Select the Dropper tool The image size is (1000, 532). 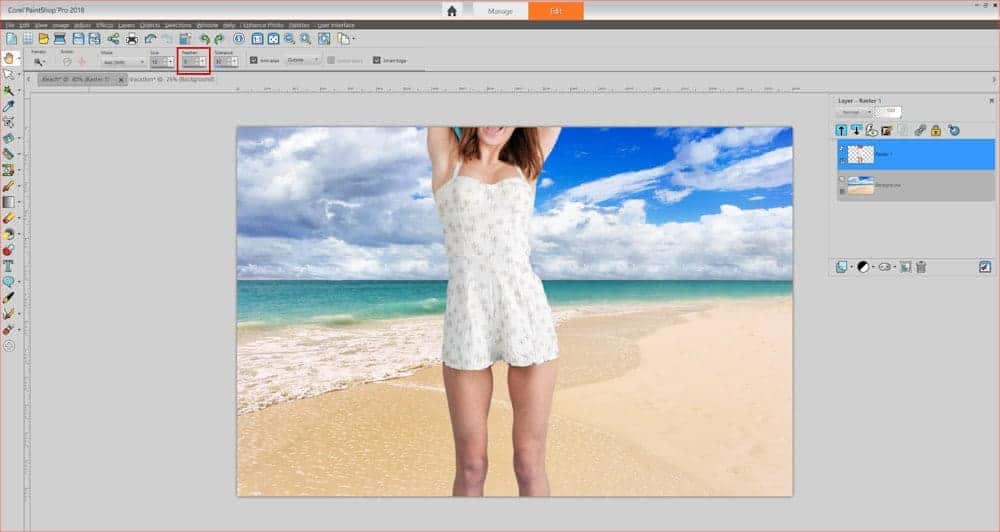click(9, 105)
